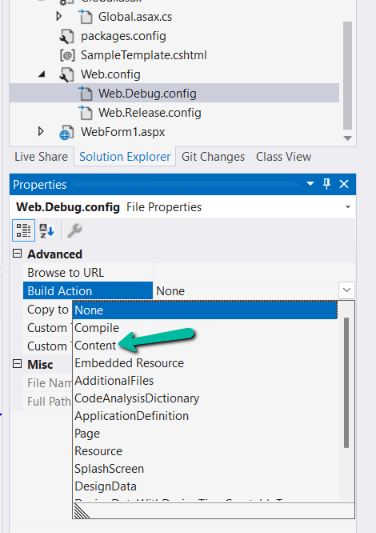Select WebForm1.aspx in Solution Explorer
The height and width of the screenshot is (533, 376).
point(123,132)
